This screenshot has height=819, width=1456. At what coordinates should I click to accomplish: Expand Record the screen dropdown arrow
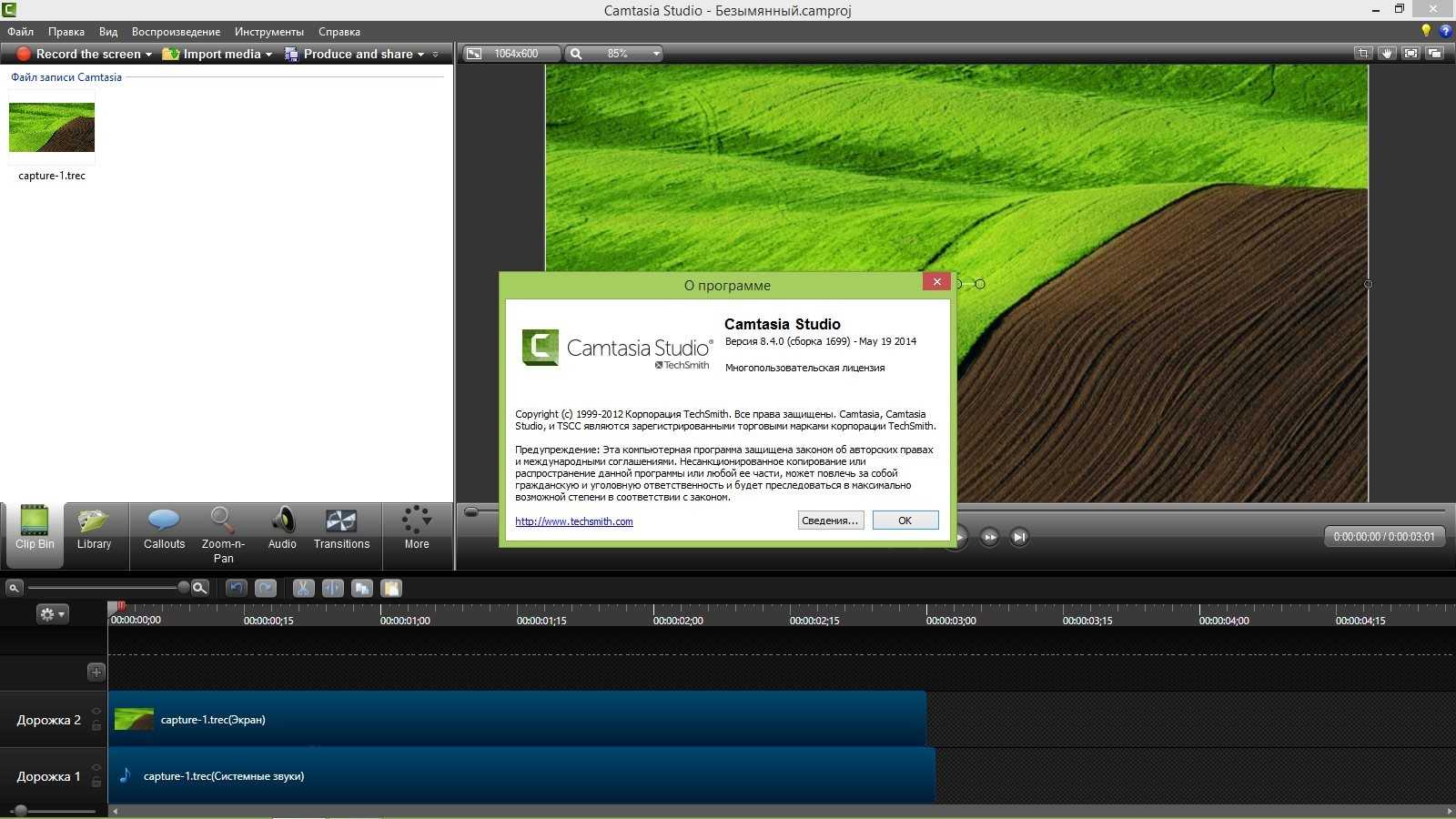149,55
